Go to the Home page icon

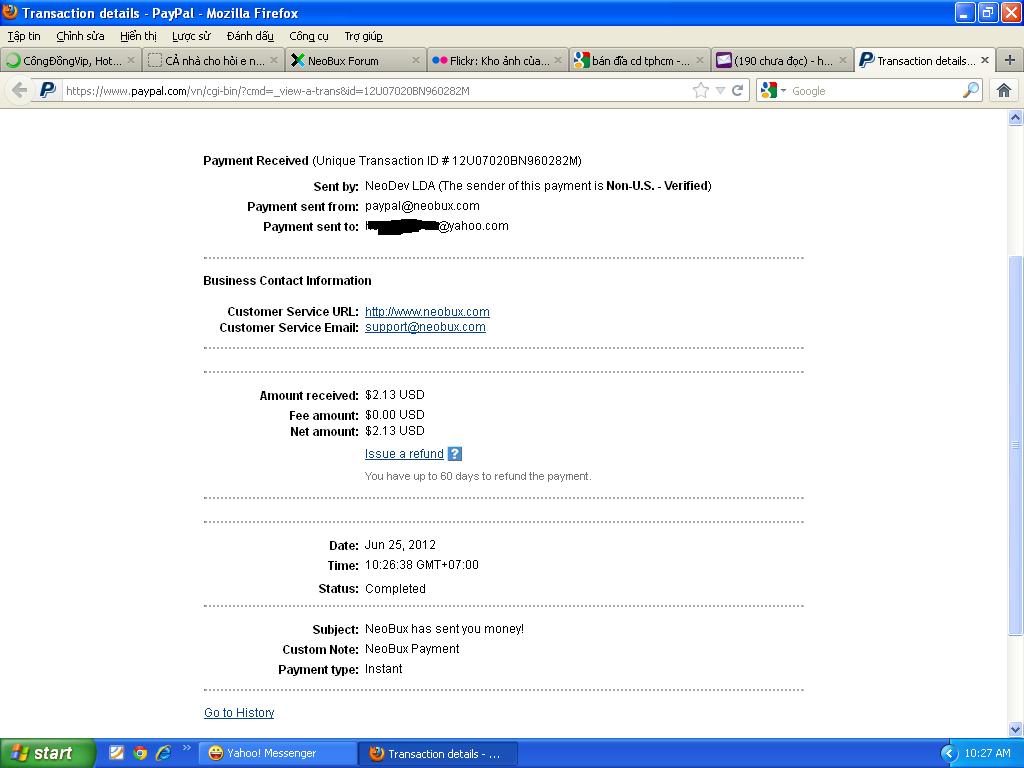tap(1004, 90)
